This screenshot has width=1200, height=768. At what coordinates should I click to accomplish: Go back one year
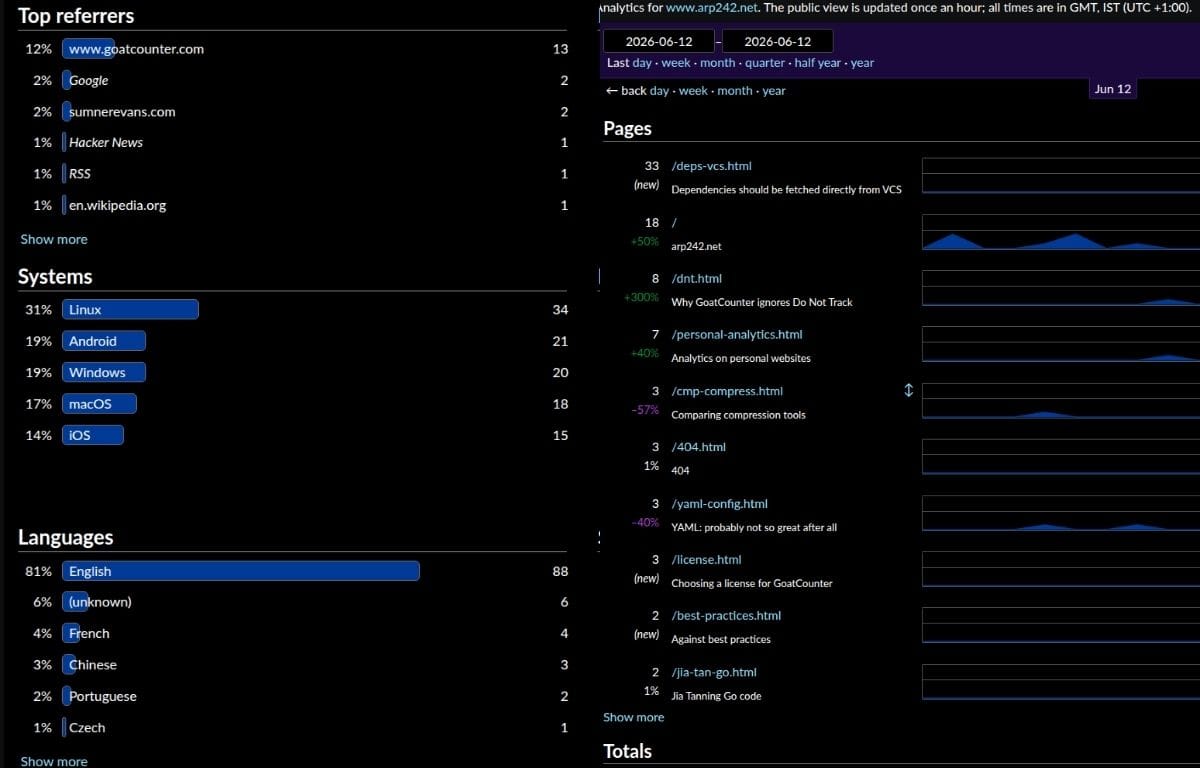pyautogui.click(x=774, y=90)
